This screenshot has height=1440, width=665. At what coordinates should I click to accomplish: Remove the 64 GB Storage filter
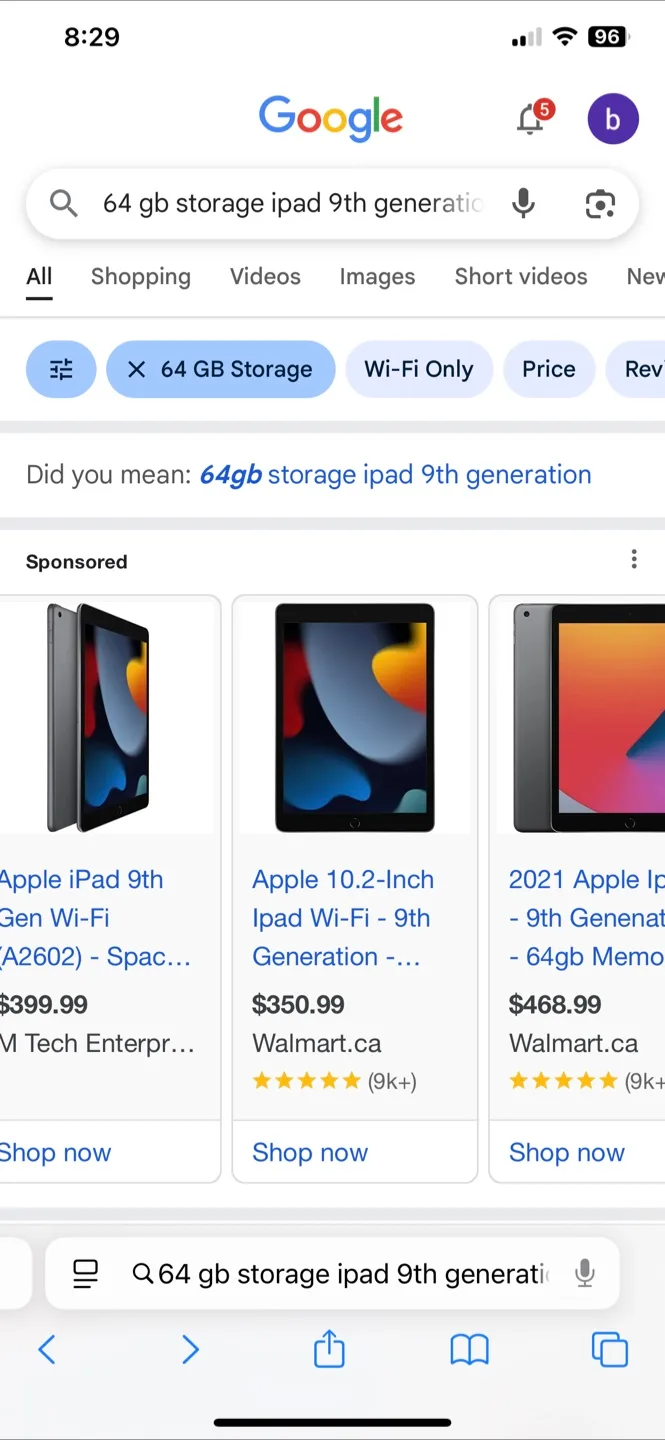[137, 369]
